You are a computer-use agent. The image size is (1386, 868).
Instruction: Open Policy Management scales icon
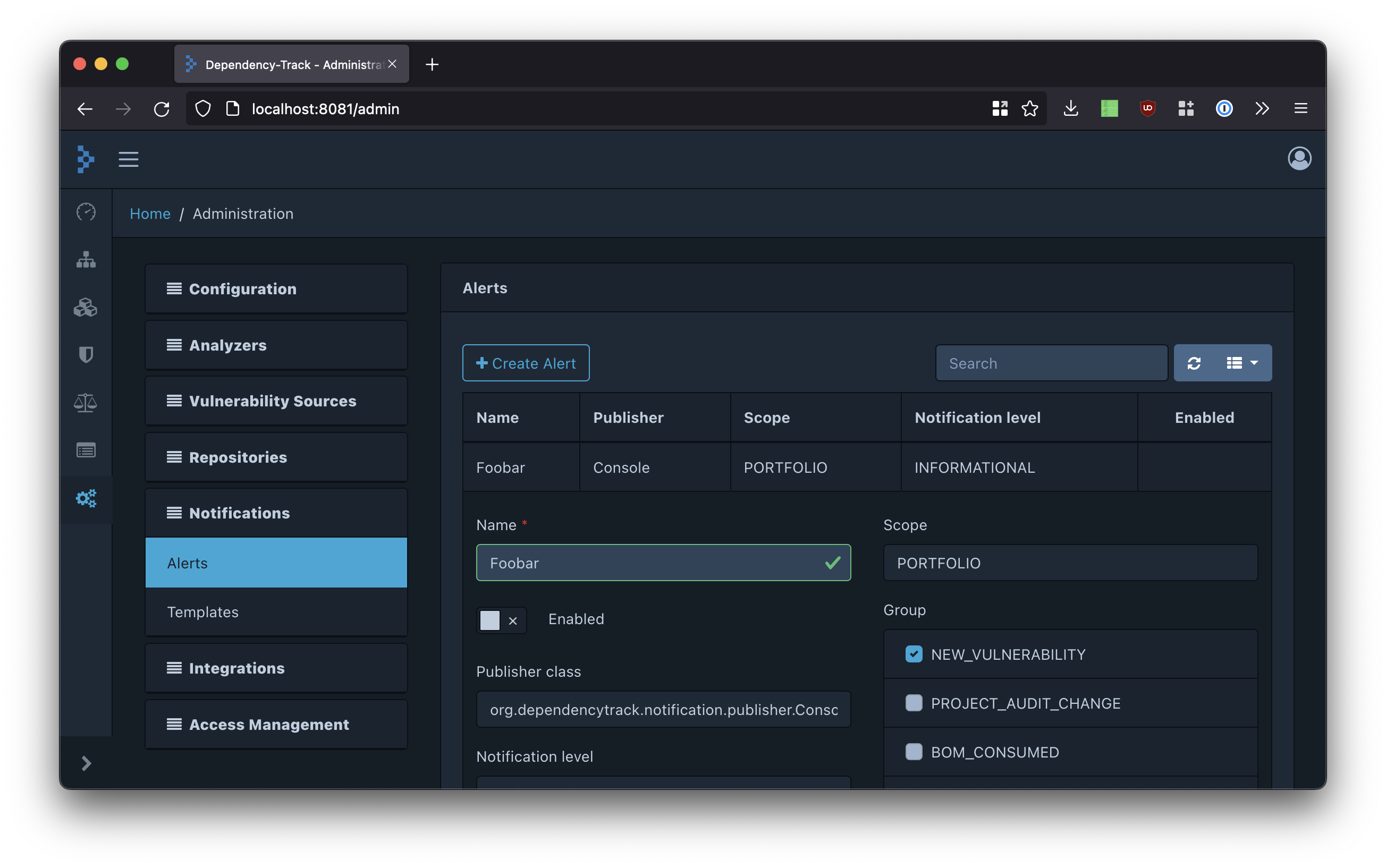click(86, 403)
